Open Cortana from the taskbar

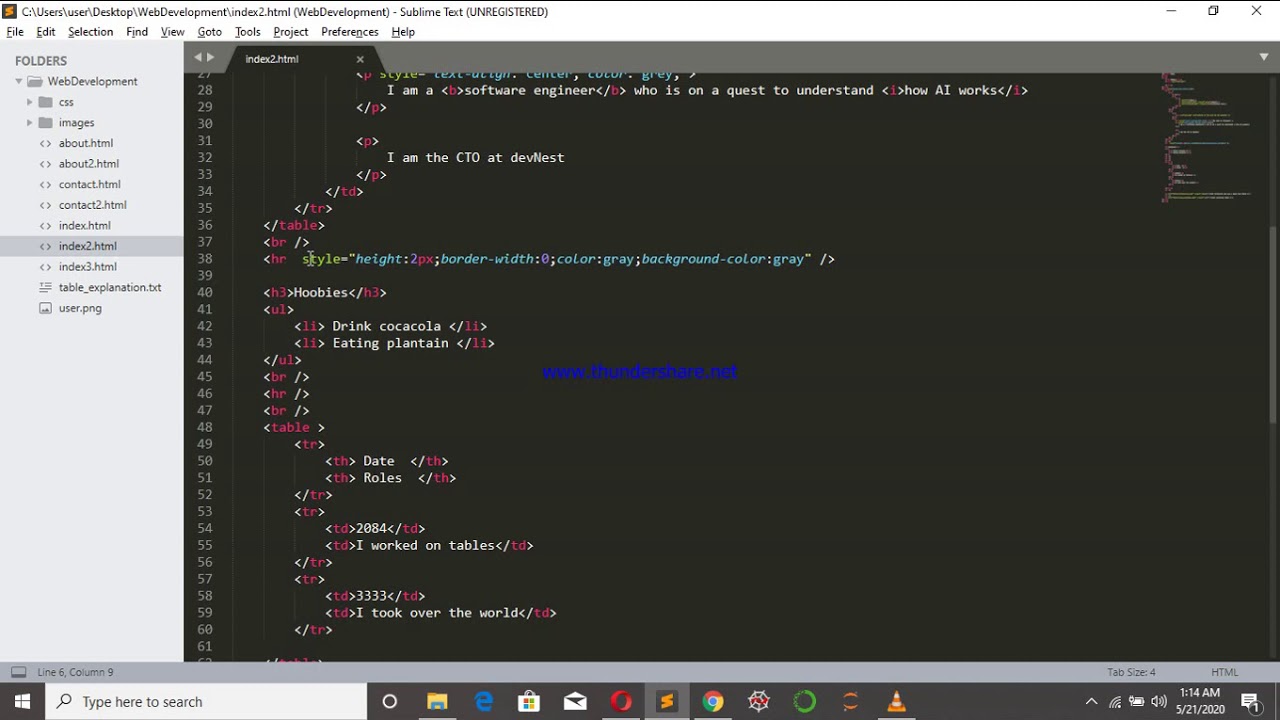[x=390, y=702]
